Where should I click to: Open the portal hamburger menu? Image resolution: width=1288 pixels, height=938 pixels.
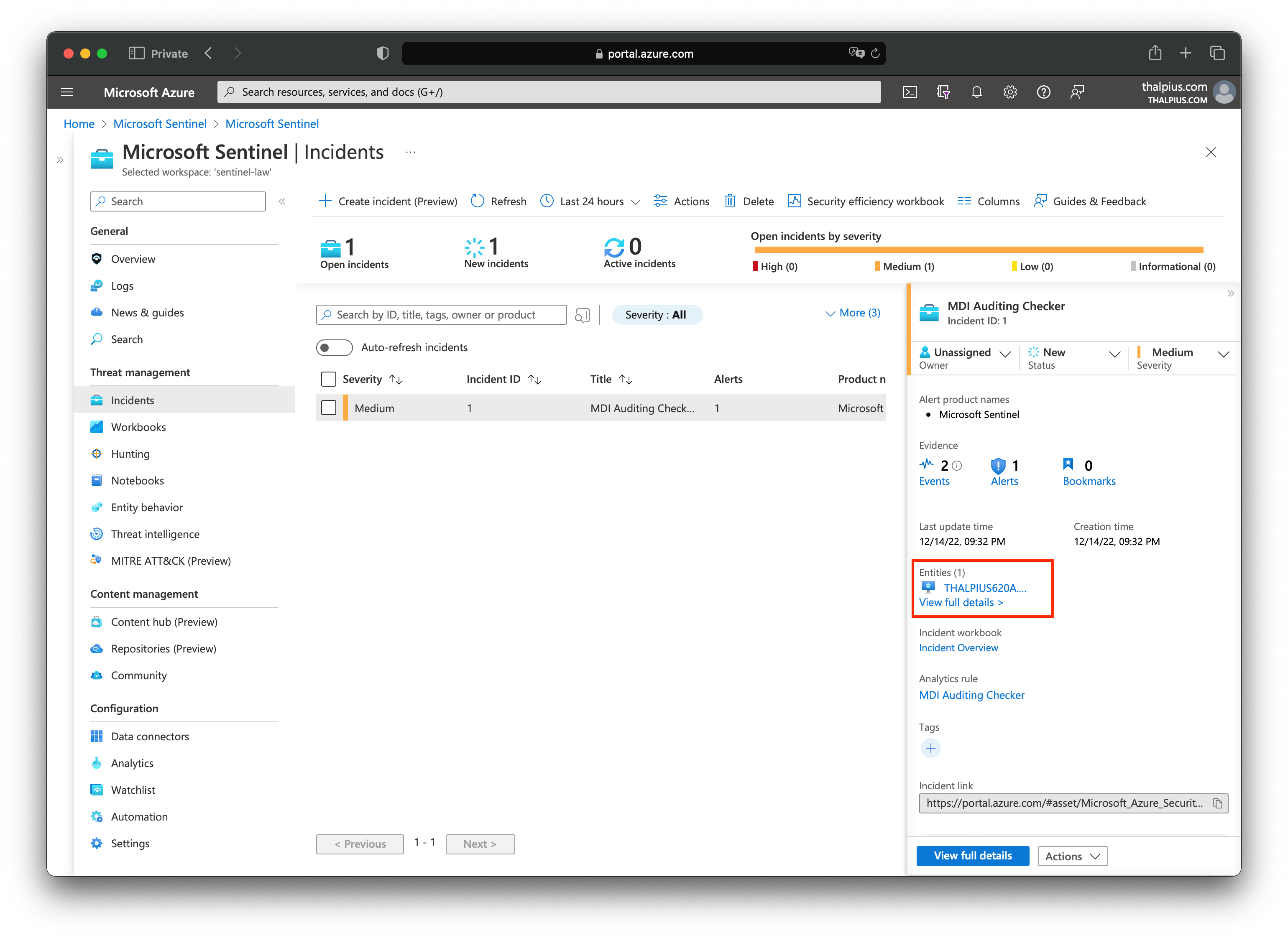point(67,92)
